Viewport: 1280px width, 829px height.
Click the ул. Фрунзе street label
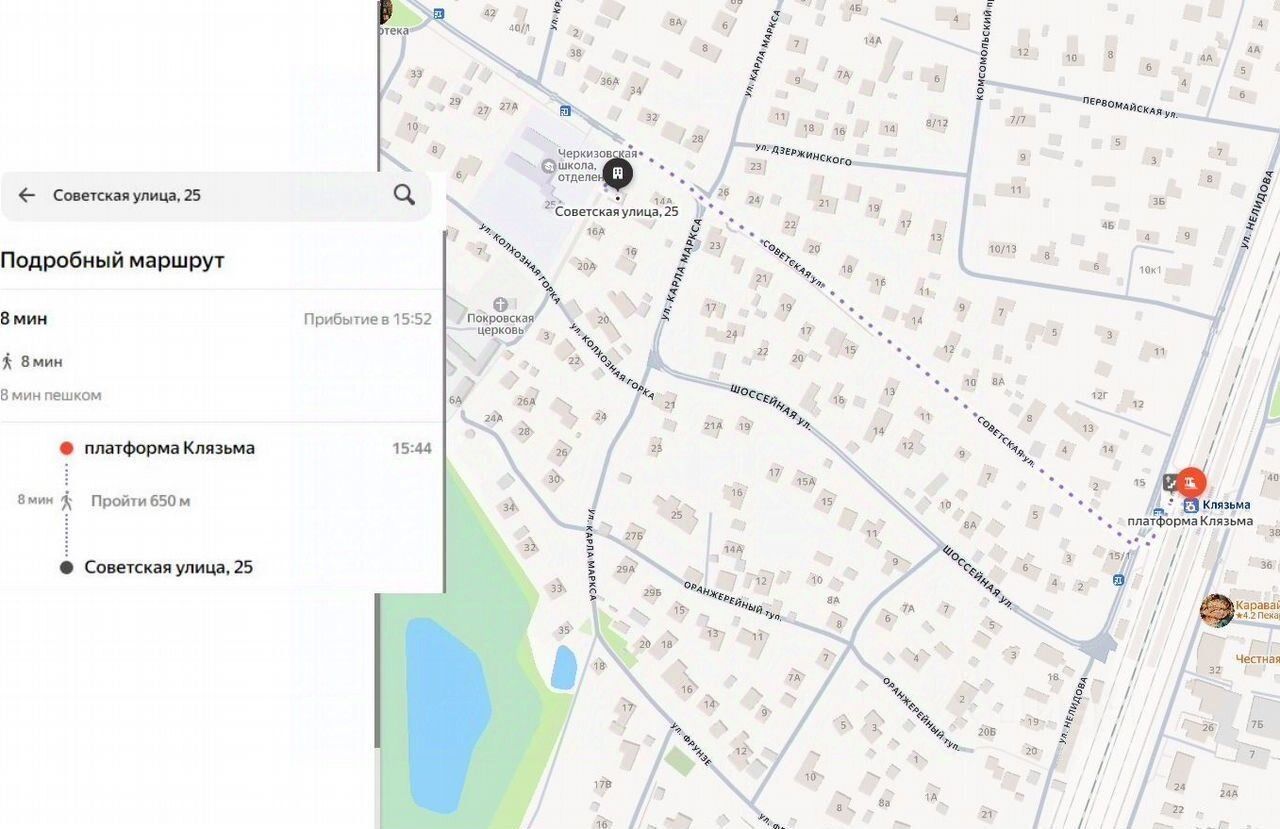point(692,744)
